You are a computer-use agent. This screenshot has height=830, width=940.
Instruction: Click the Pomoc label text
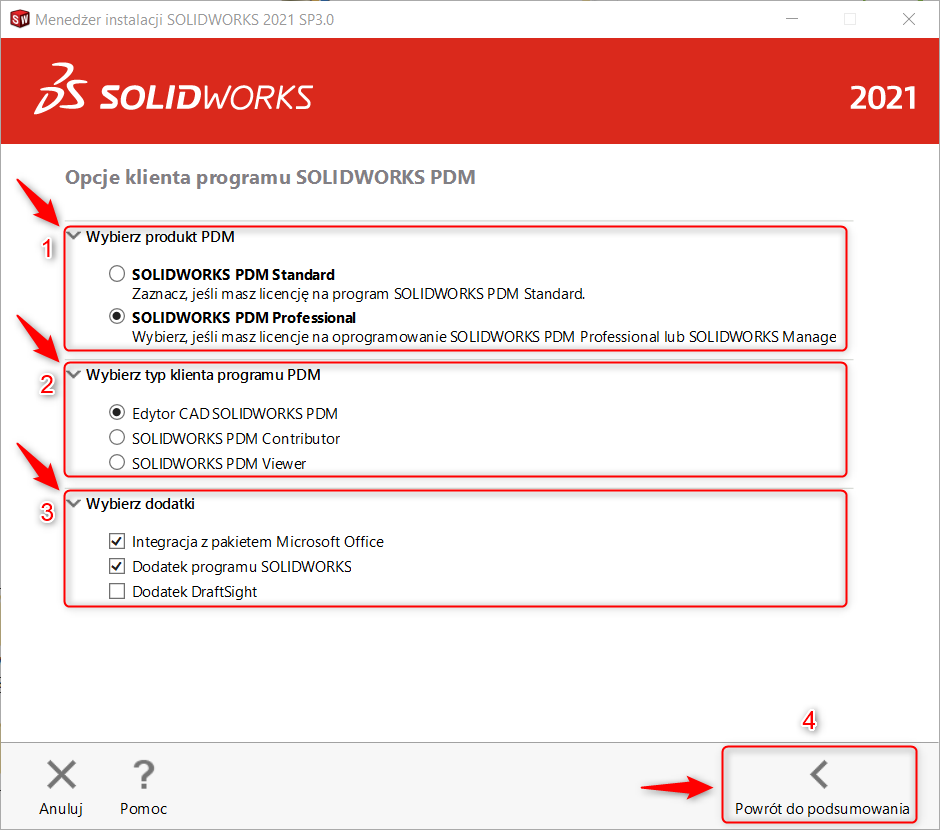[x=143, y=808]
